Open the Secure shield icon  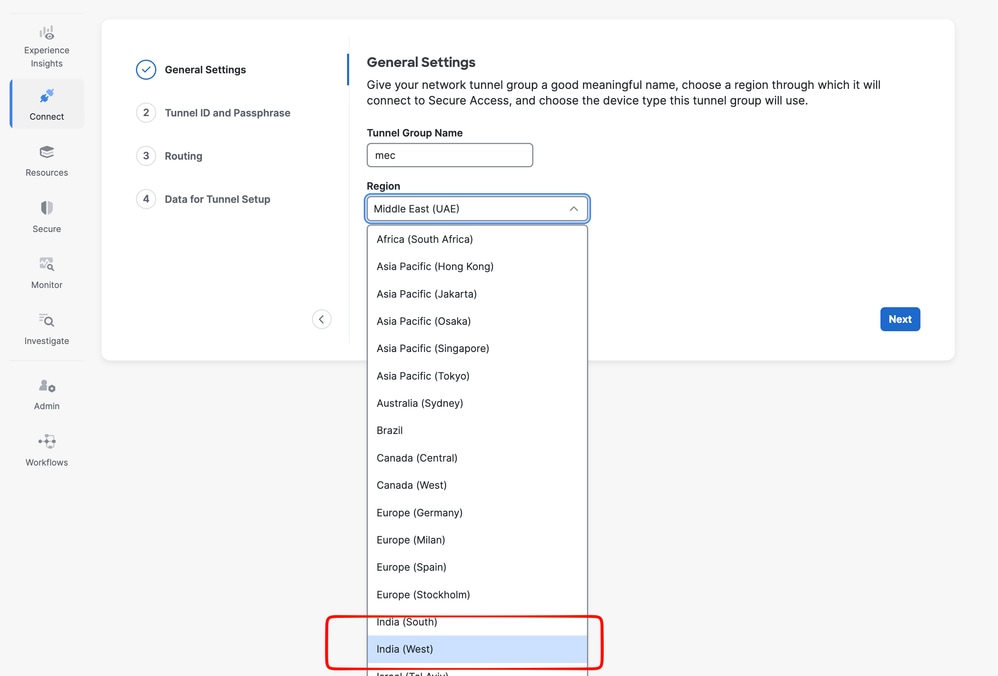pyautogui.click(x=47, y=209)
